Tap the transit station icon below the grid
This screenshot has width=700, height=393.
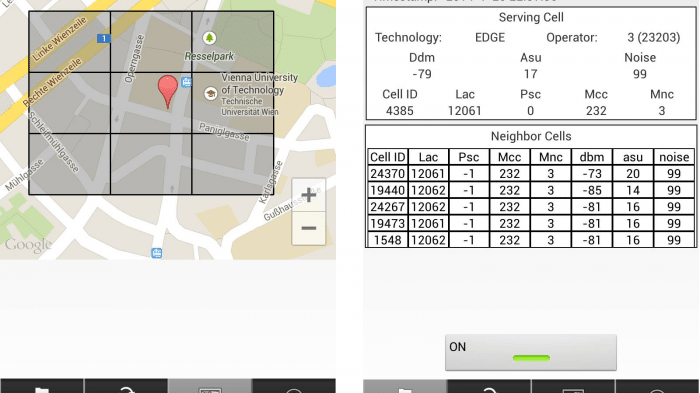(156, 253)
